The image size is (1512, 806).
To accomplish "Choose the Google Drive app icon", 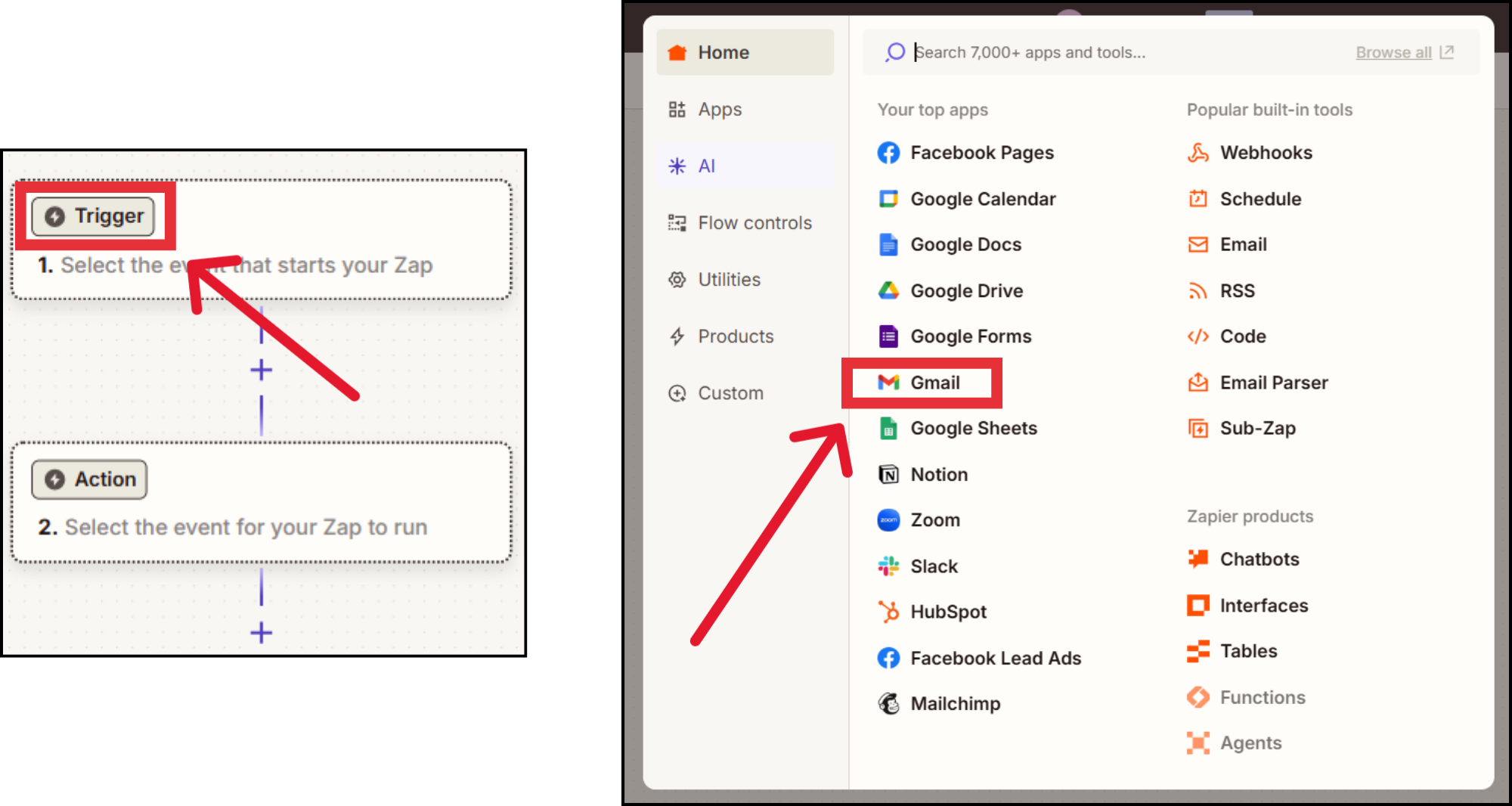I will 888,290.
